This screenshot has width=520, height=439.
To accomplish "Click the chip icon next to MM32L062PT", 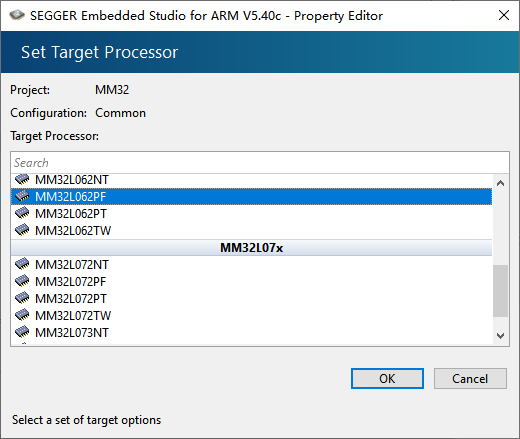I will point(22,213).
